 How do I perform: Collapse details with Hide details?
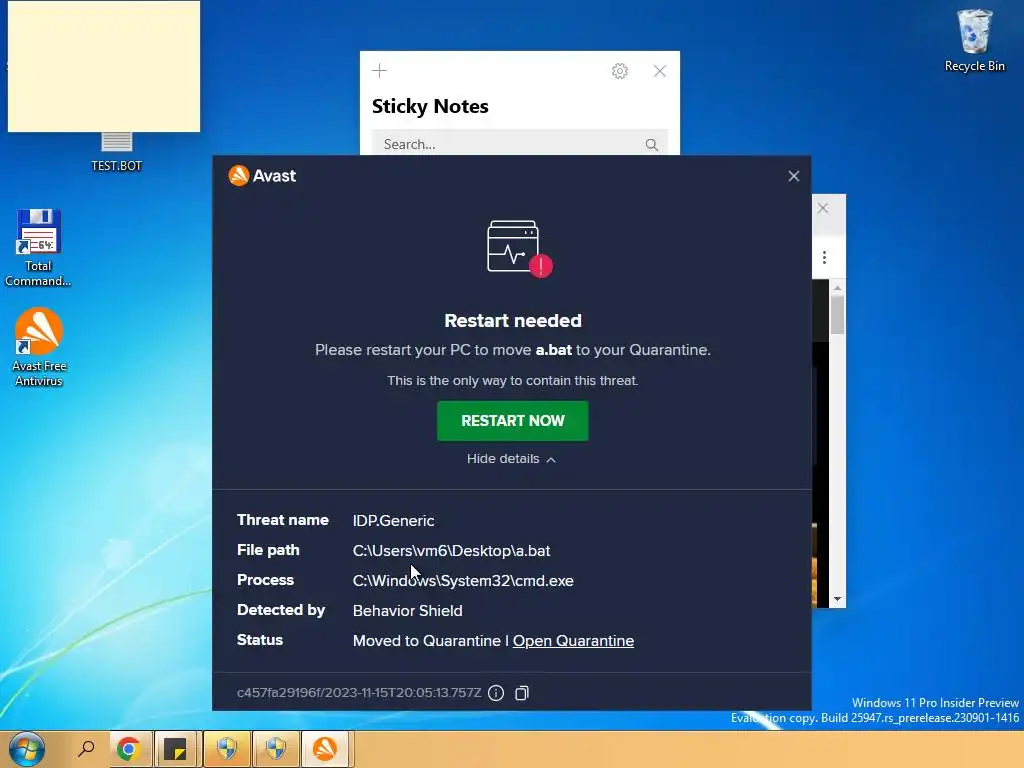(x=511, y=459)
